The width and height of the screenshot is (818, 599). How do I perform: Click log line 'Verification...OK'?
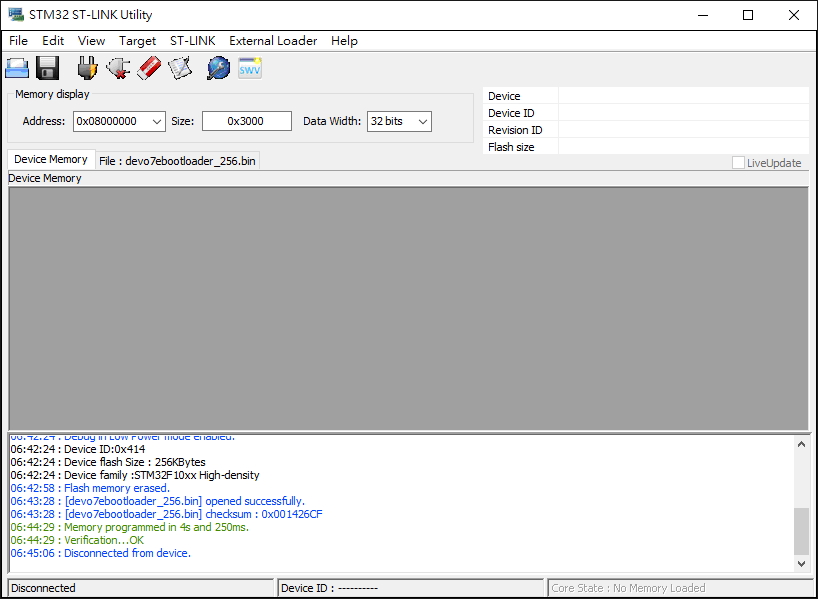click(x=77, y=541)
